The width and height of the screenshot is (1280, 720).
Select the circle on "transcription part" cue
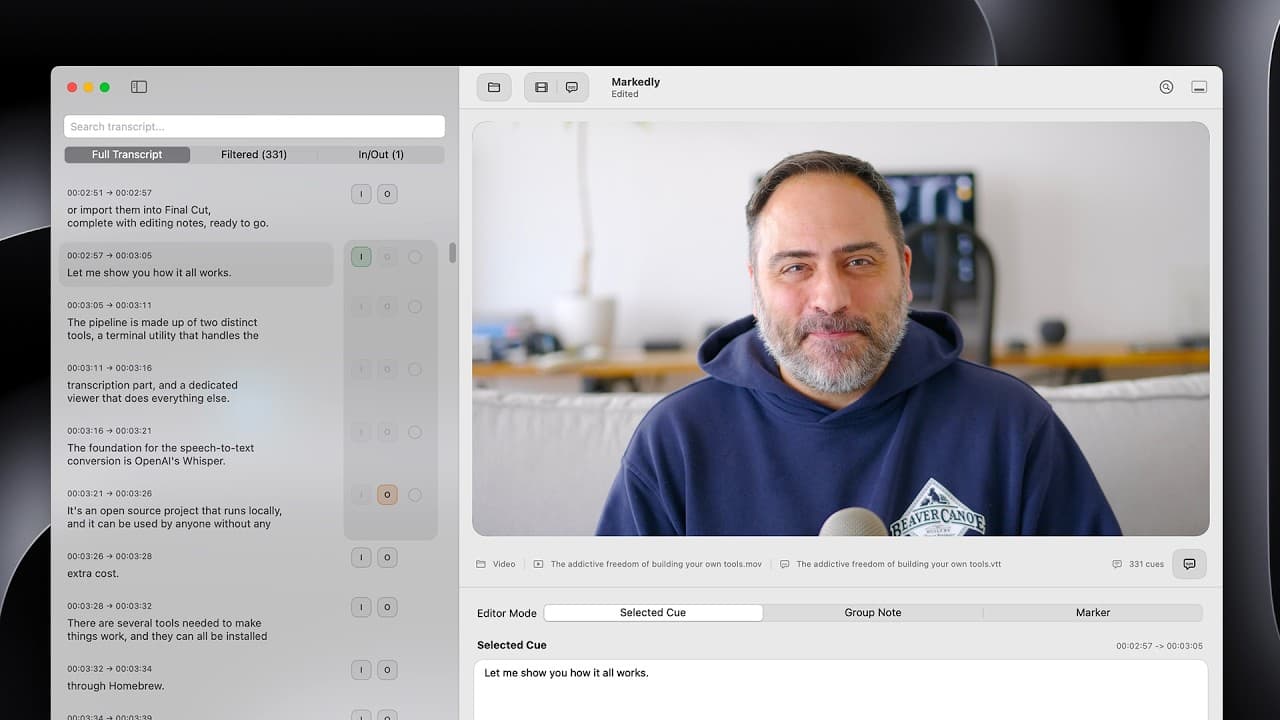(415, 370)
